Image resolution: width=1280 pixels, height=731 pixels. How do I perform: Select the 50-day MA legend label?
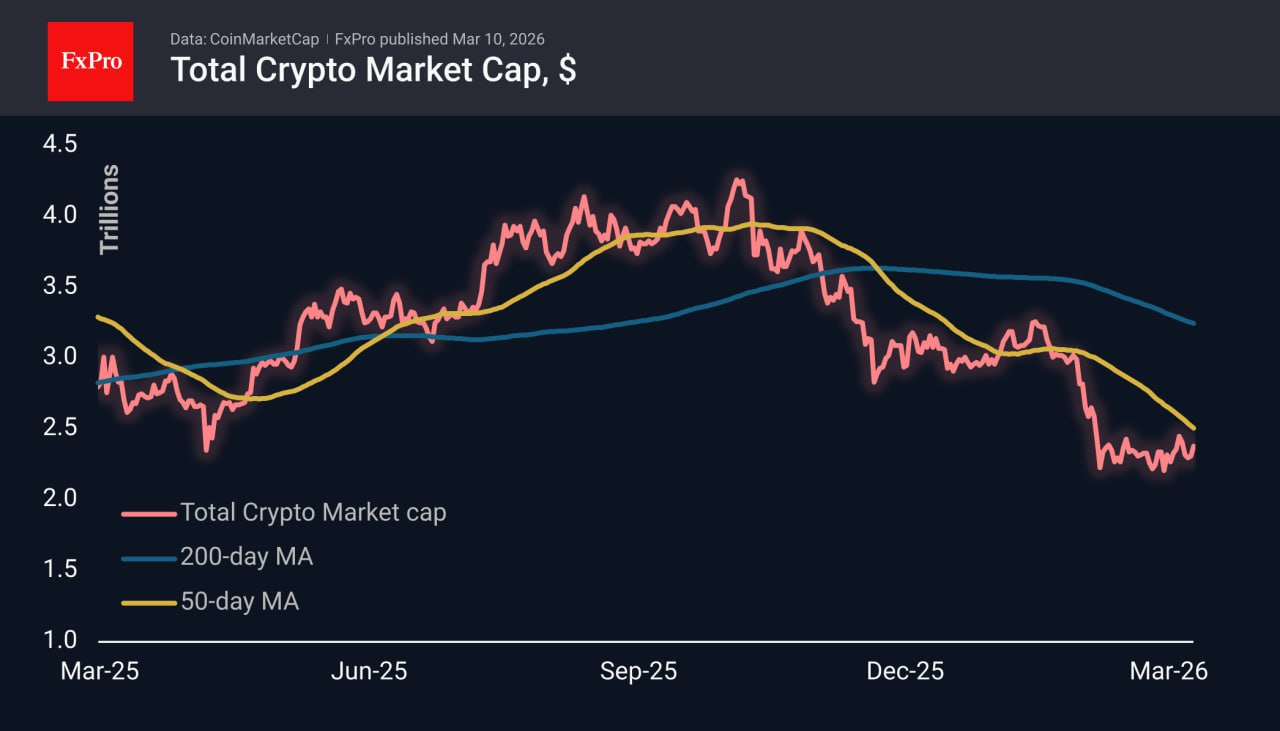[239, 601]
